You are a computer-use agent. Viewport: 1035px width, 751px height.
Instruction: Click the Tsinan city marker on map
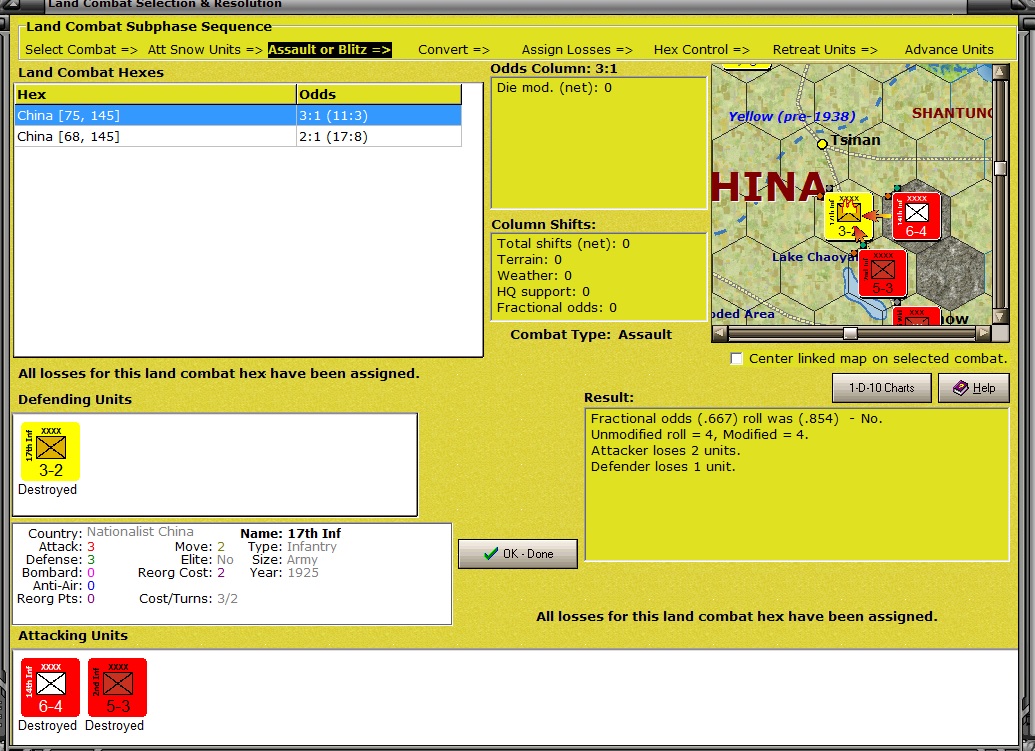(822, 144)
